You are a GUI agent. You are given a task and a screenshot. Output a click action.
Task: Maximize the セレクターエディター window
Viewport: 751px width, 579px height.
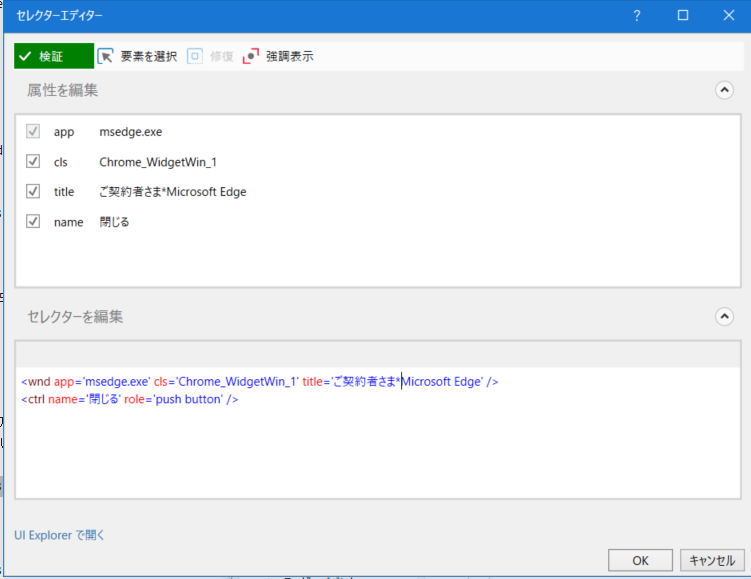(683, 15)
